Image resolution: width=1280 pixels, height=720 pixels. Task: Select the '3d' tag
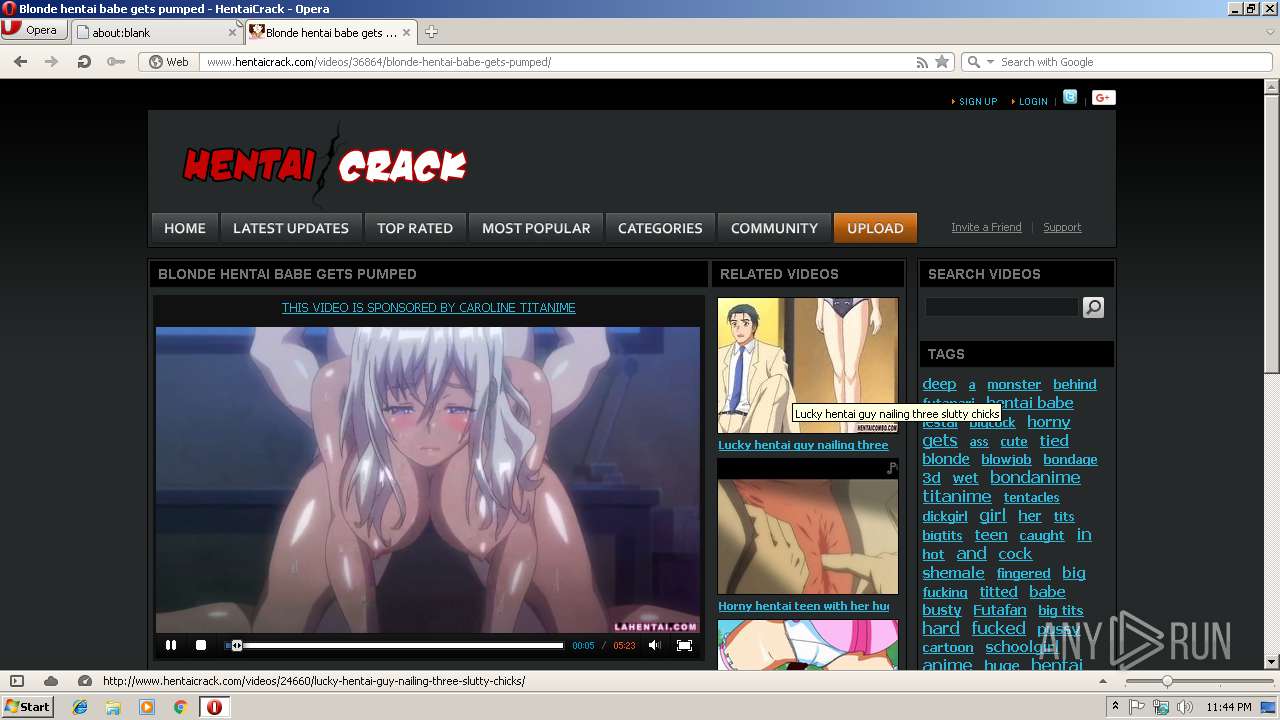(931, 478)
